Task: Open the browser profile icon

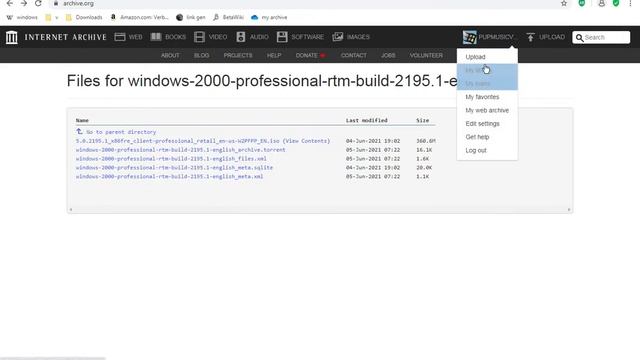Action: (x=601, y=3)
